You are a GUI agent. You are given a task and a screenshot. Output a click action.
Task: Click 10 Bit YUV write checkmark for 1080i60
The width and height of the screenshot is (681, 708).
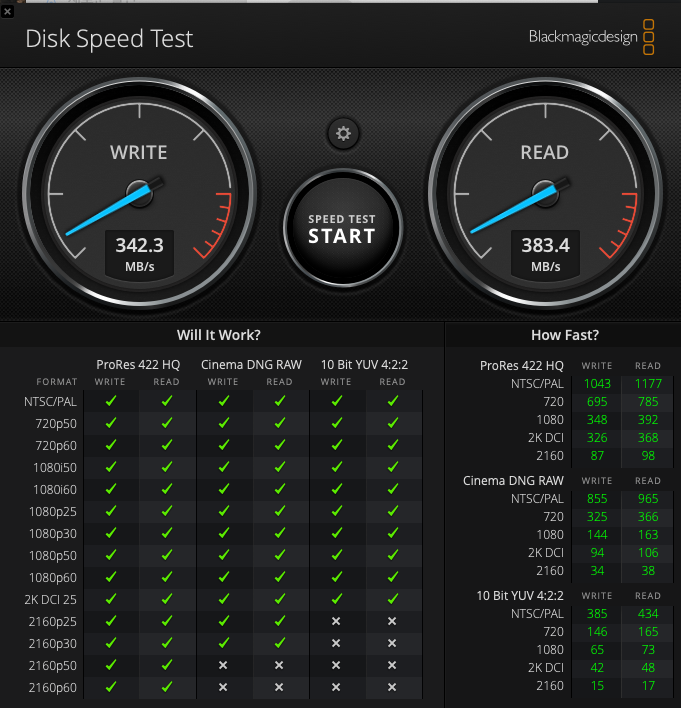click(336, 489)
